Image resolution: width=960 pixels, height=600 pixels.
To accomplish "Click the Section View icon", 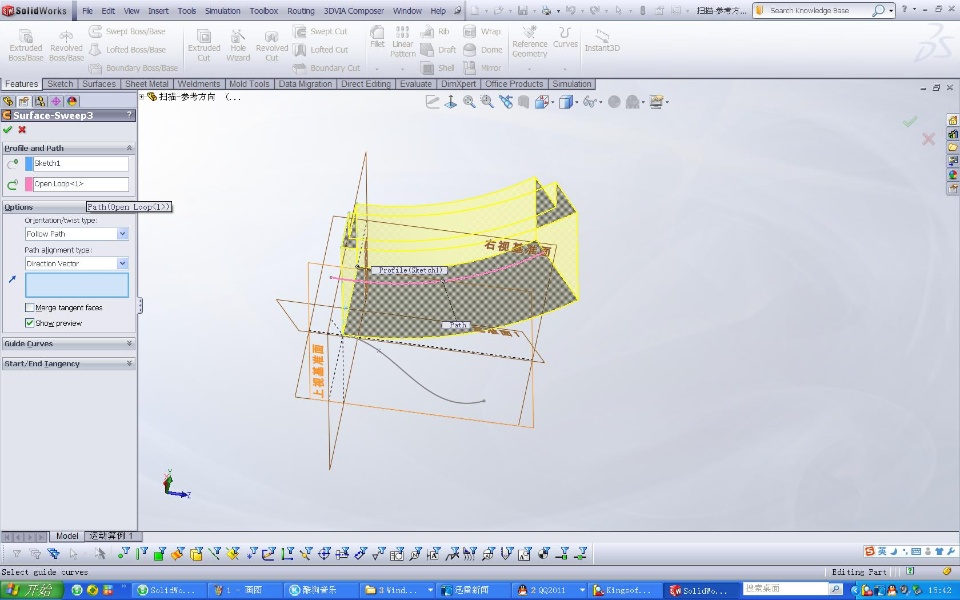I will tap(523, 102).
